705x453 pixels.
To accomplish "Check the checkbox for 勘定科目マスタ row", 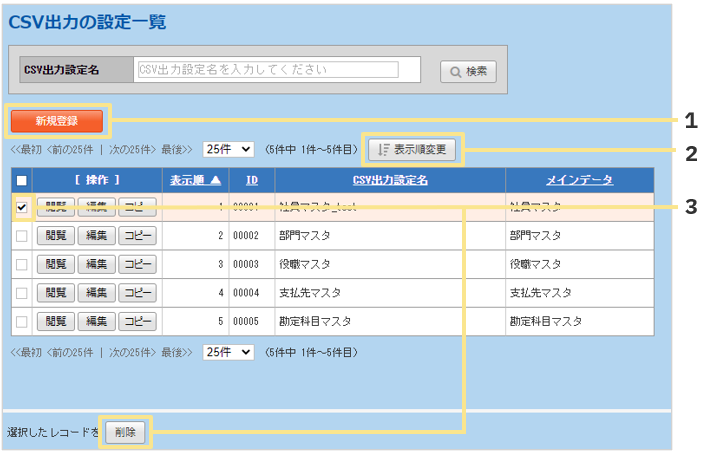I will [22, 322].
